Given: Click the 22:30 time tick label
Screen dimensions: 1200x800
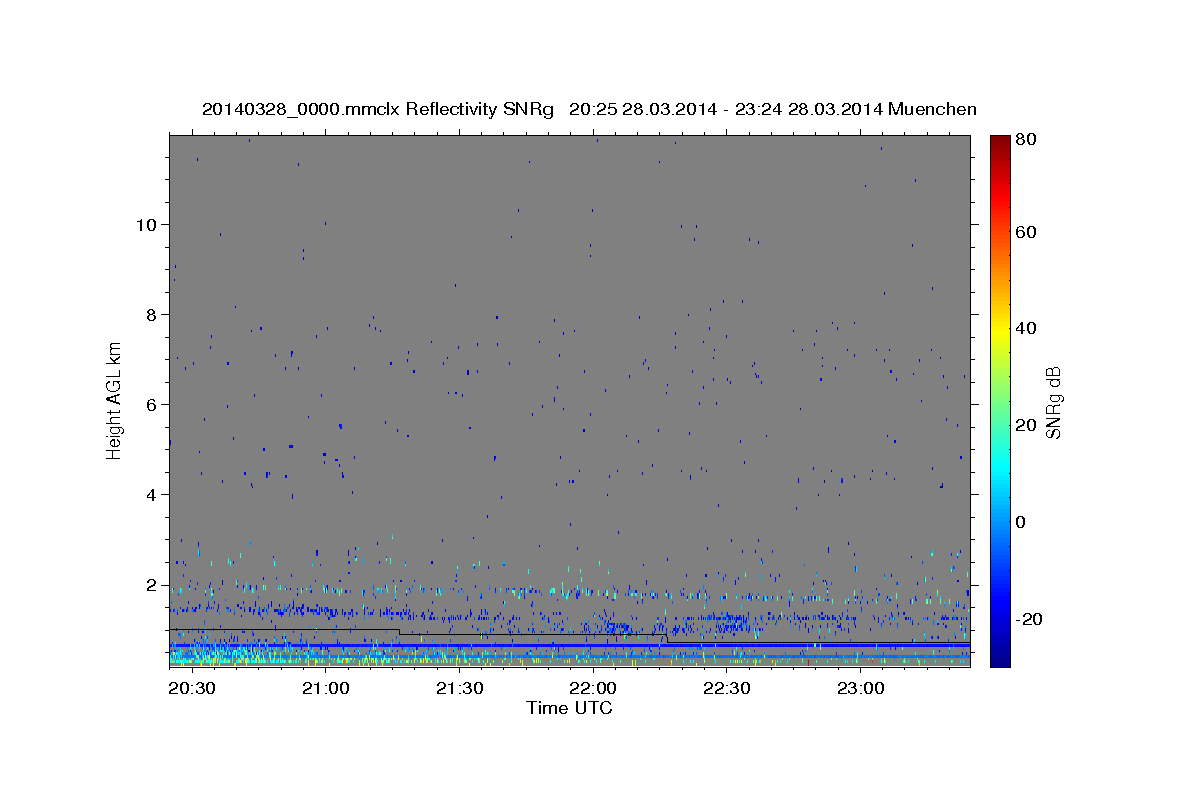Looking at the screenshot, I should [x=726, y=689].
